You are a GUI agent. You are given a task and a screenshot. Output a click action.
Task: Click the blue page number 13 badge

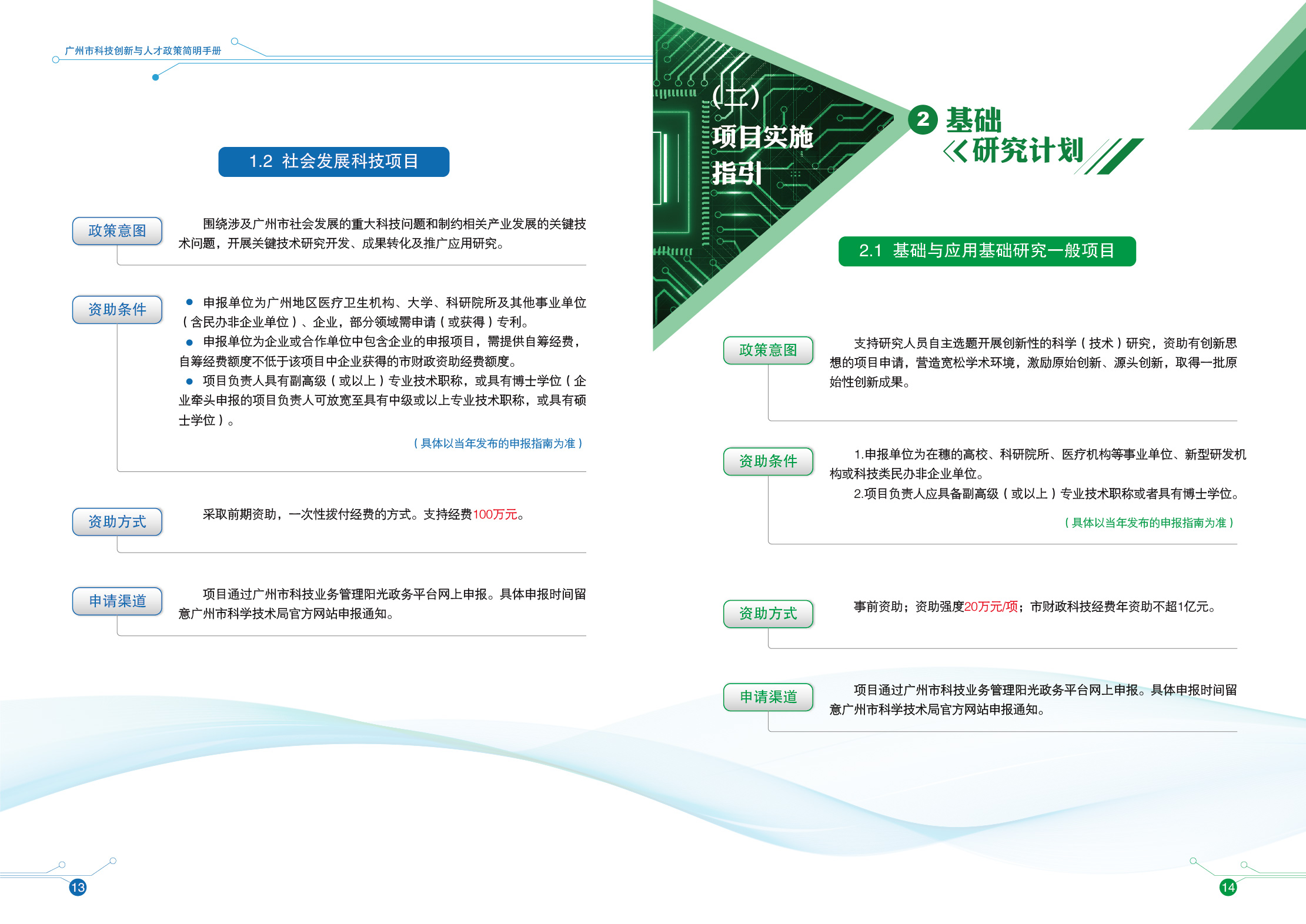(x=78, y=887)
